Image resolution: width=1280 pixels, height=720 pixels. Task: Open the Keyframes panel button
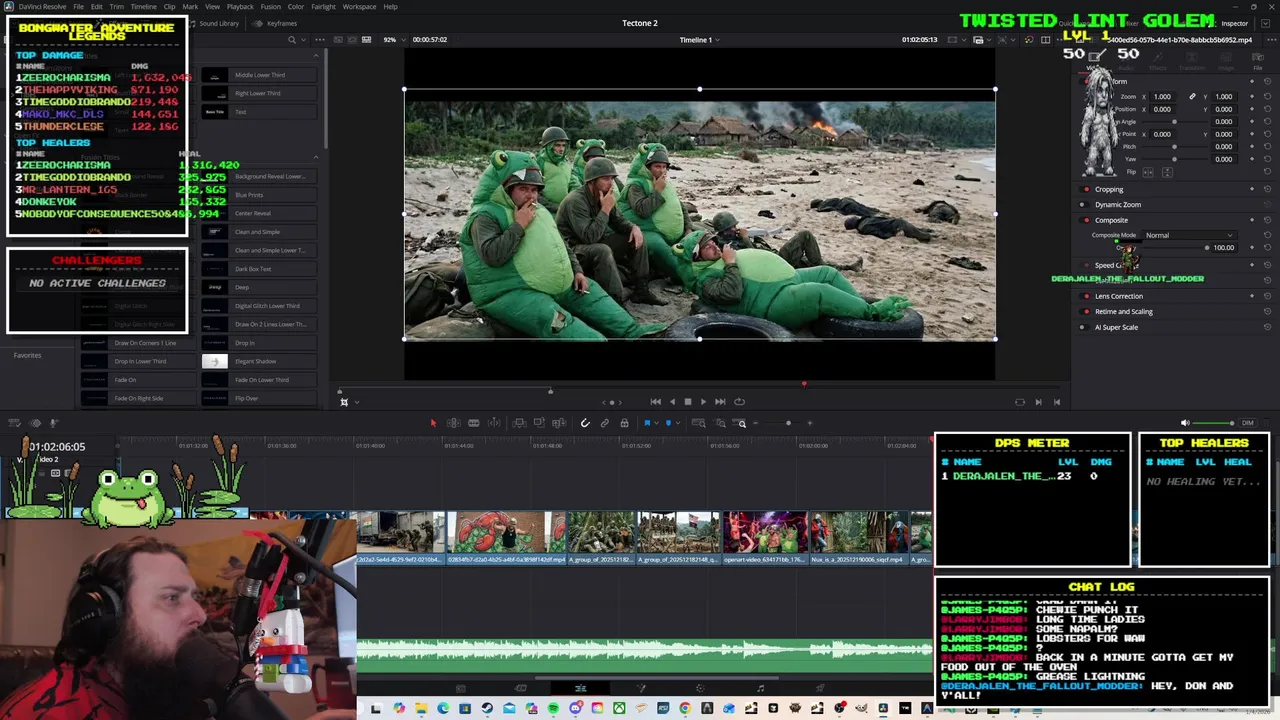(x=276, y=23)
